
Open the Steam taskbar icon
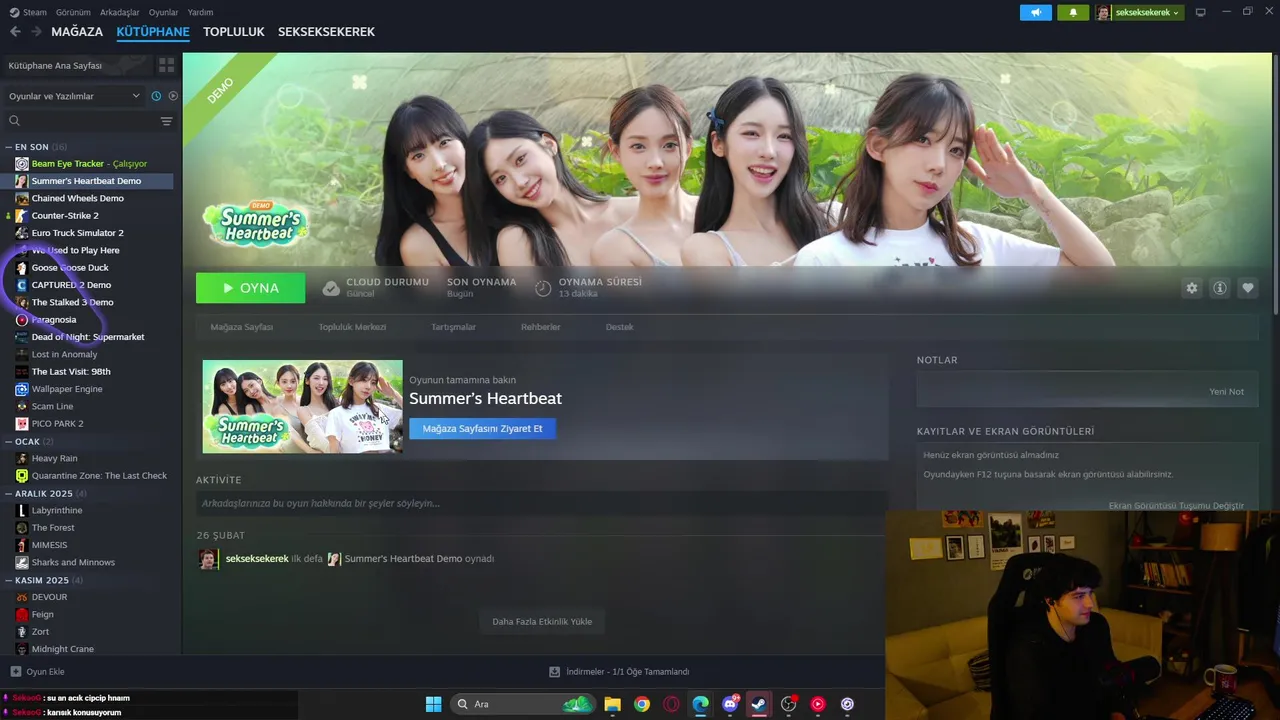[759, 704]
